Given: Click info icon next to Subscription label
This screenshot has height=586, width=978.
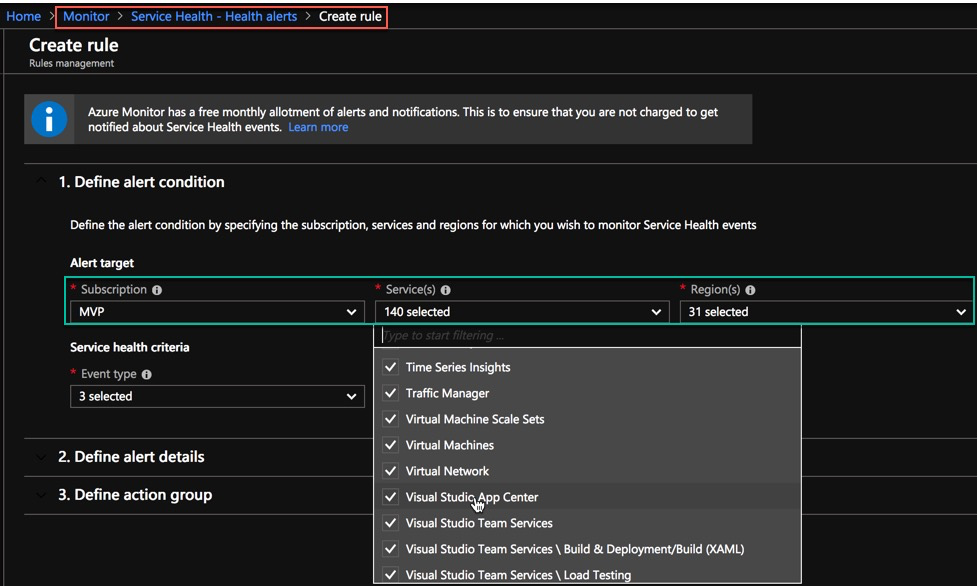Looking at the screenshot, I should click(157, 290).
